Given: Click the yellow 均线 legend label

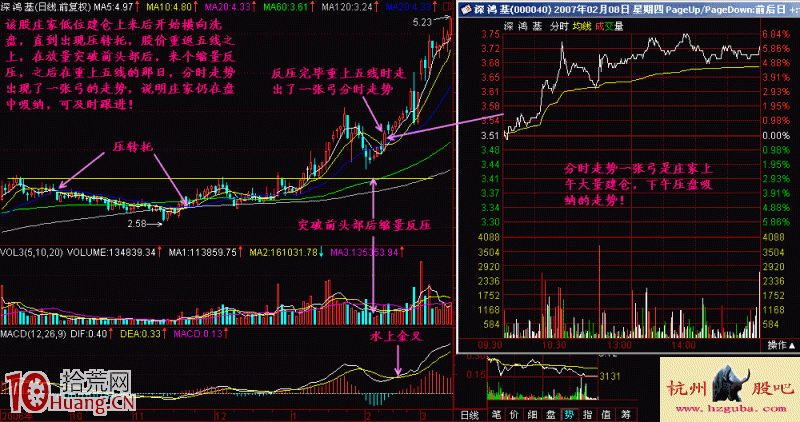Looking at the screenshot, I should pos(582,26).
